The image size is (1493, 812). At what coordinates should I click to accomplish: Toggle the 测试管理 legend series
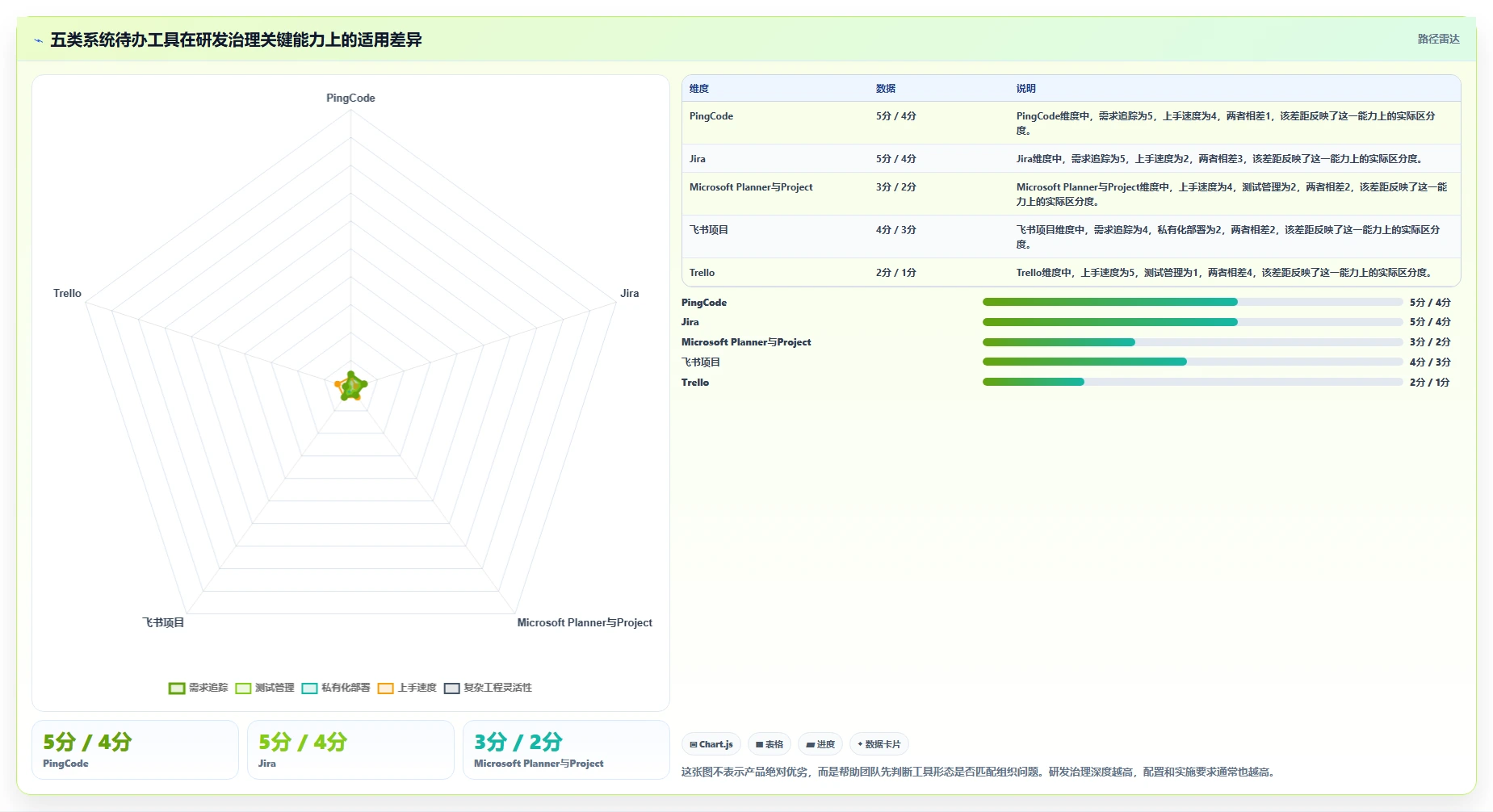265,688
